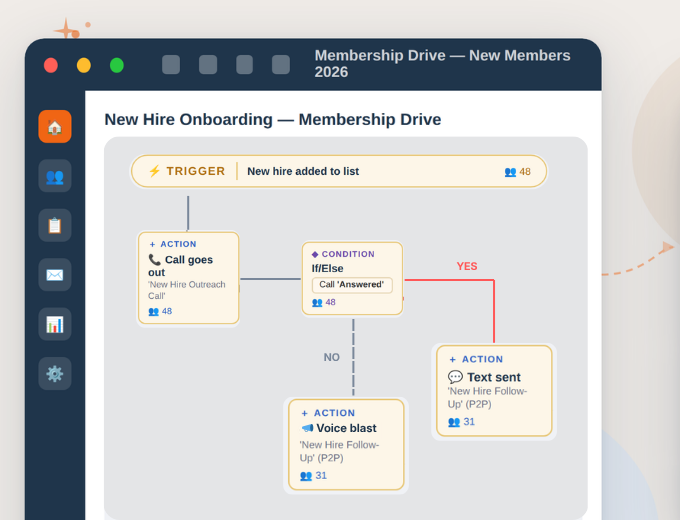Open the Home sidebar icon
Viewport: 680px width, 520px height.
tap(55, 126)
